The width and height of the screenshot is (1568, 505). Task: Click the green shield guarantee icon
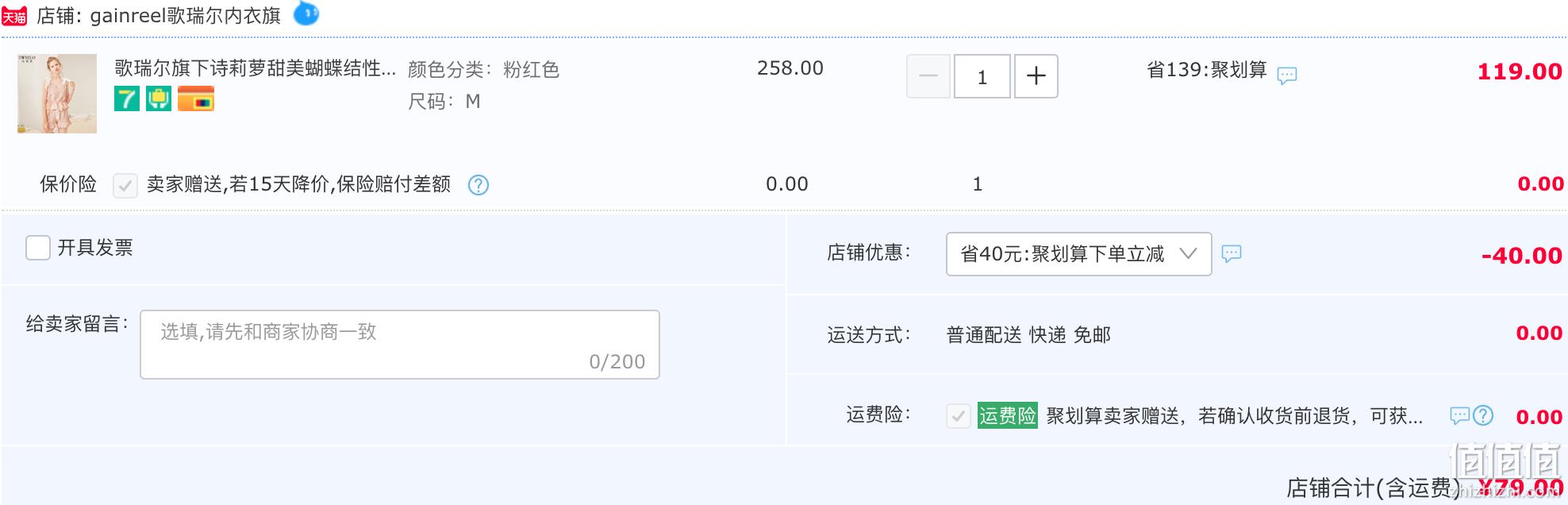(159, 99)
